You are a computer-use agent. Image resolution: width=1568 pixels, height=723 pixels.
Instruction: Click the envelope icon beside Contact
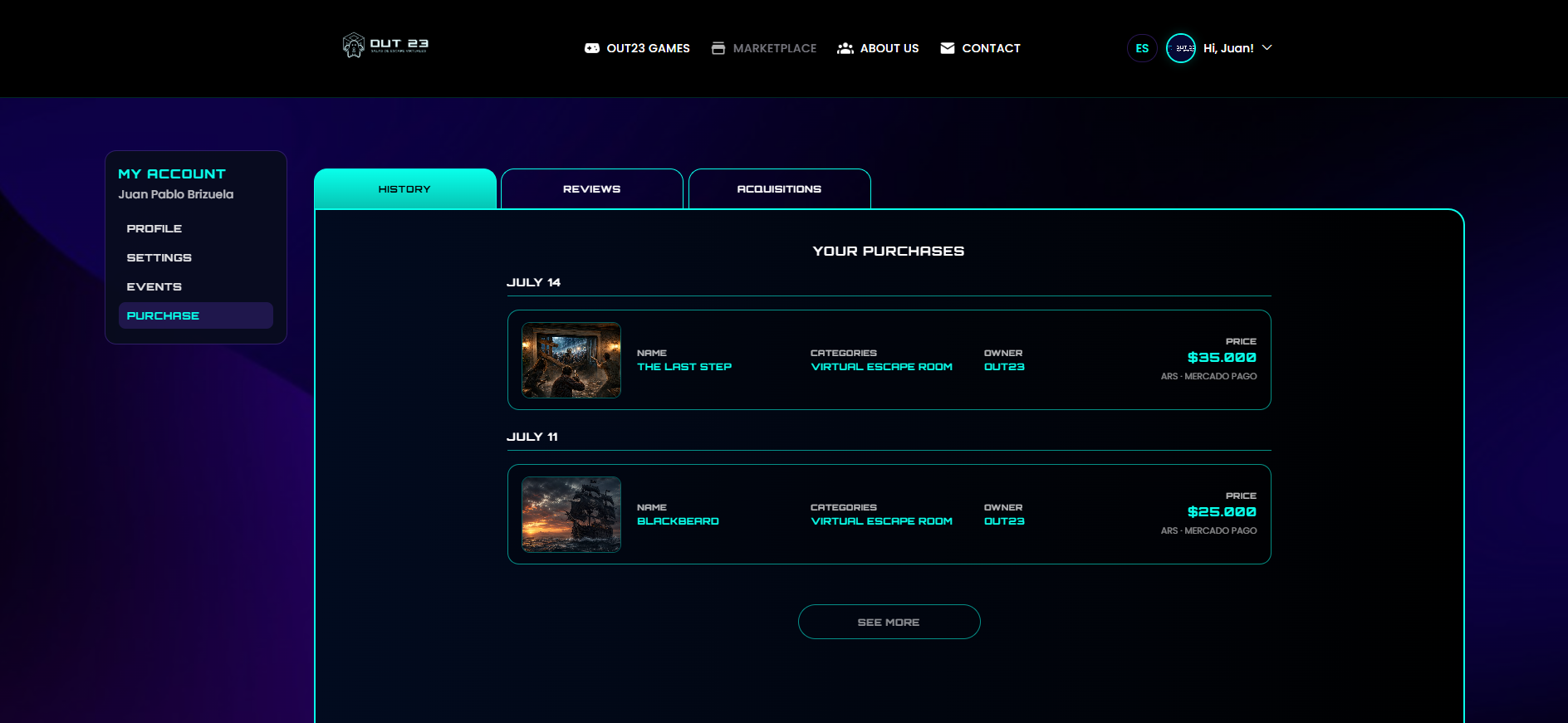(948, 48)
